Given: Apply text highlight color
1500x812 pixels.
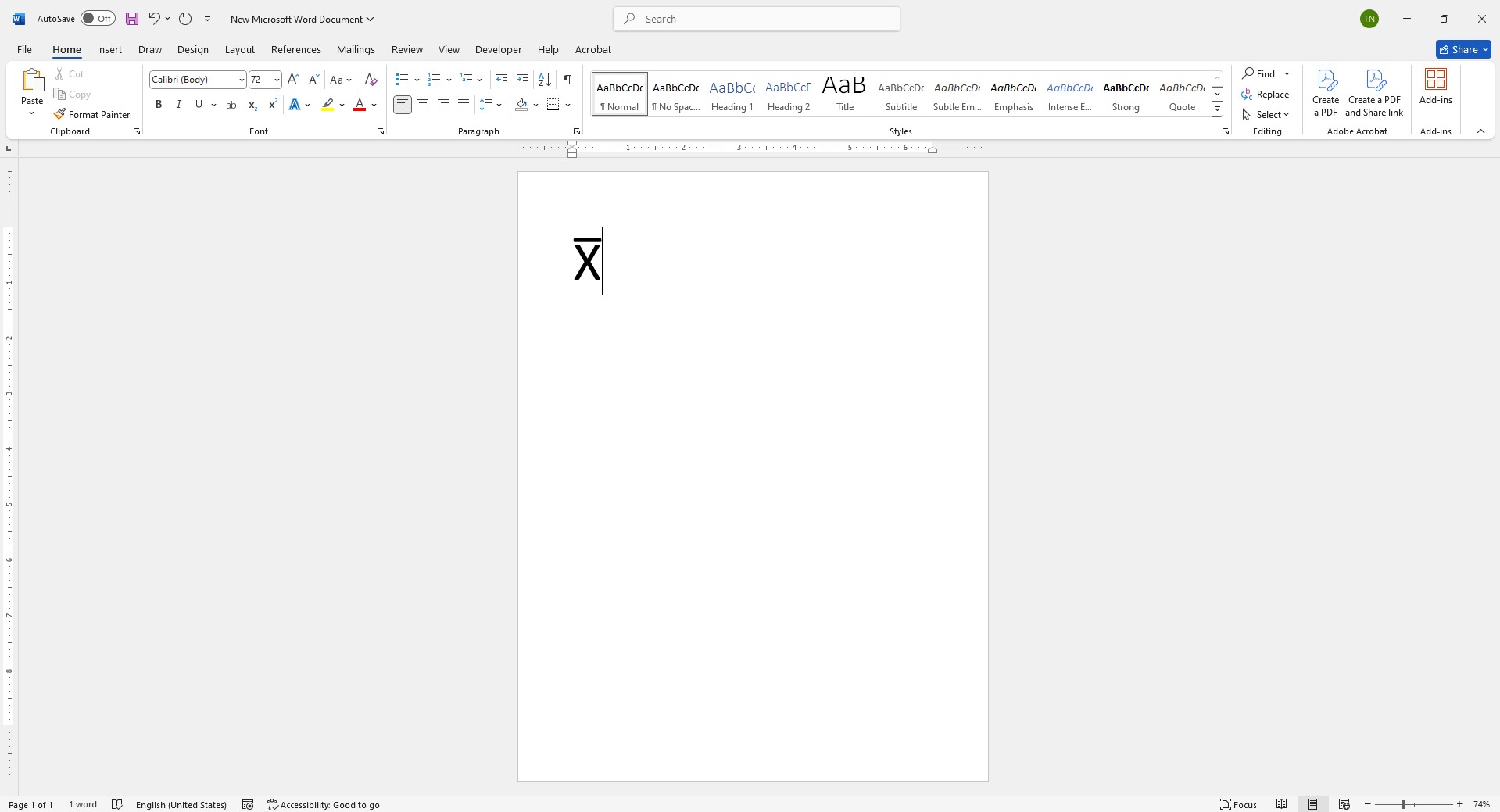Looking at the screenshot, I should [x=328, y=105].
